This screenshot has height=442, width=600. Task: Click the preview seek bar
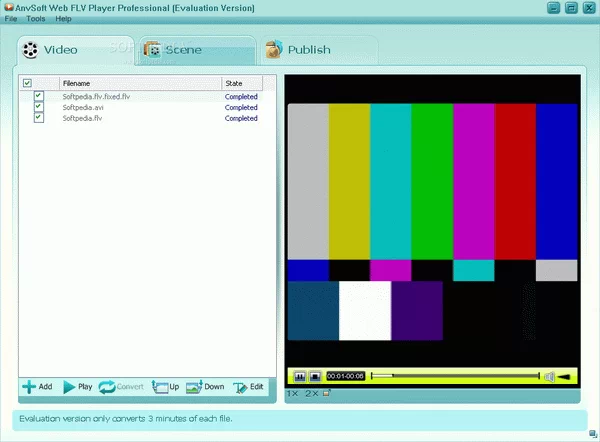[x=455, y=376]
